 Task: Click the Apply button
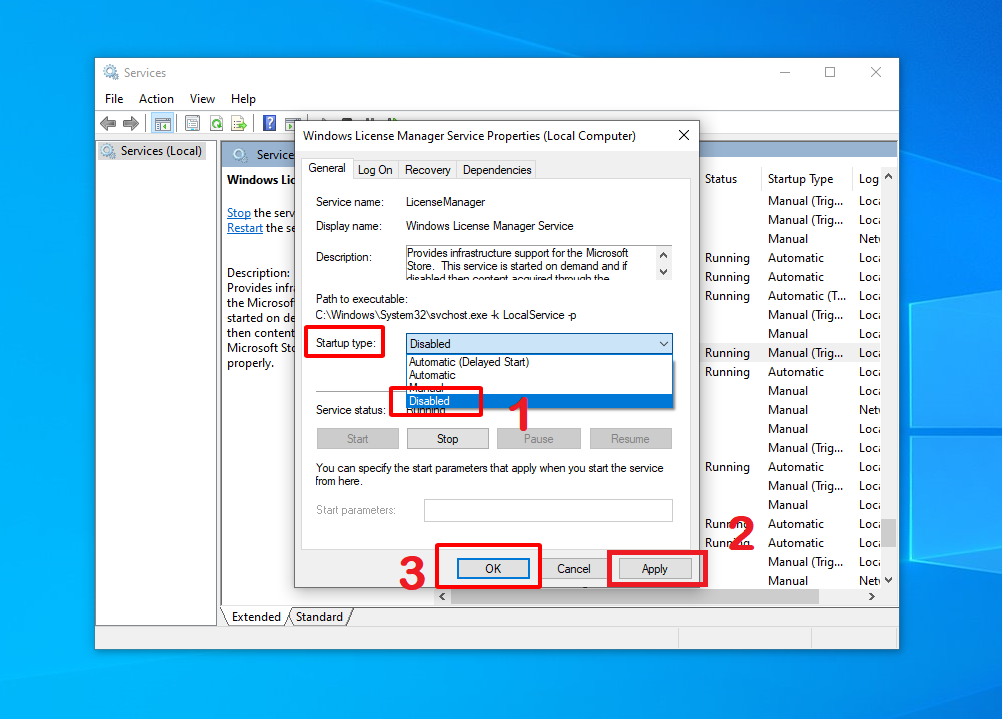654,569
